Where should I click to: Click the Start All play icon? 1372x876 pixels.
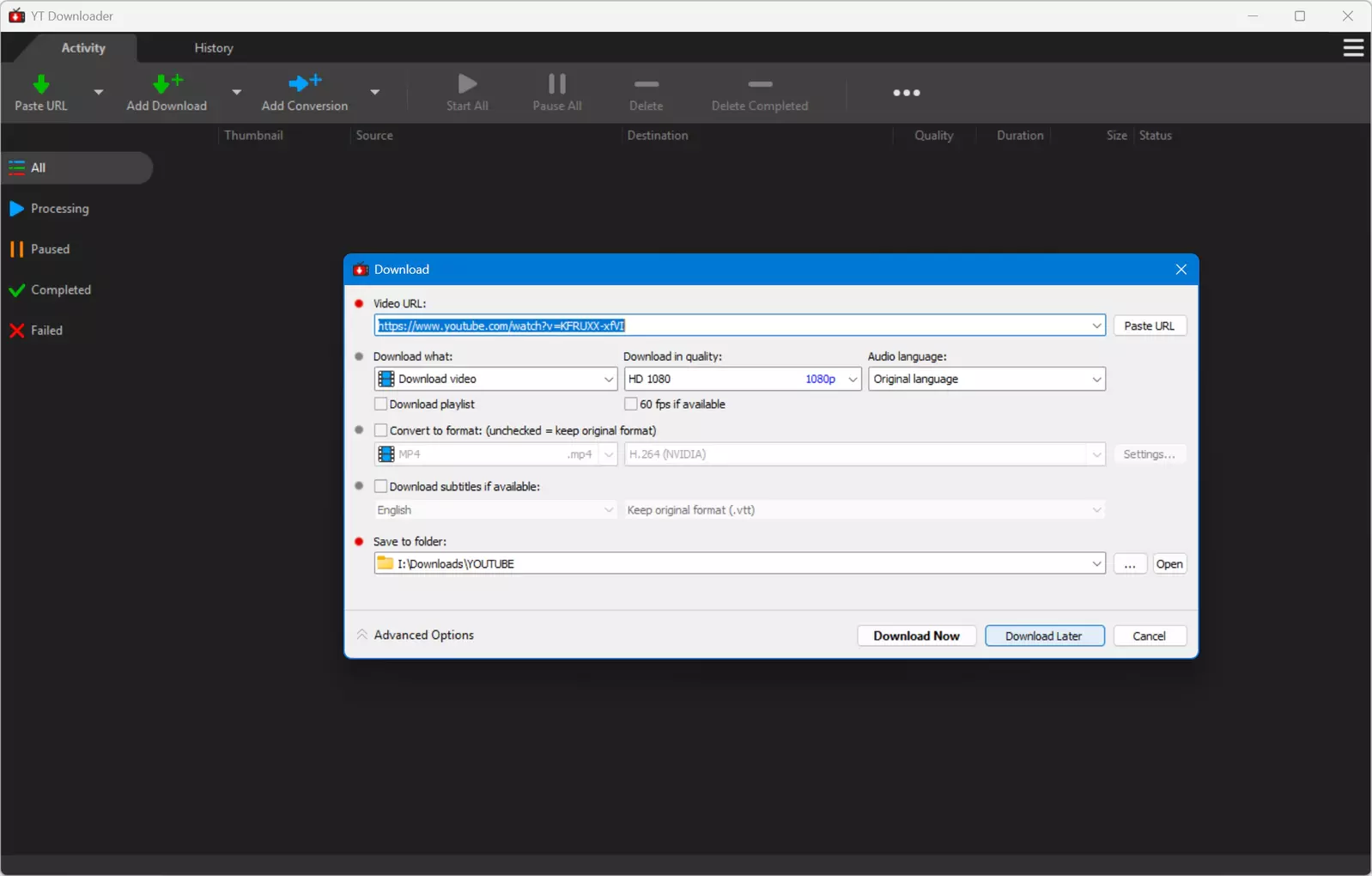tap(467, 83)
